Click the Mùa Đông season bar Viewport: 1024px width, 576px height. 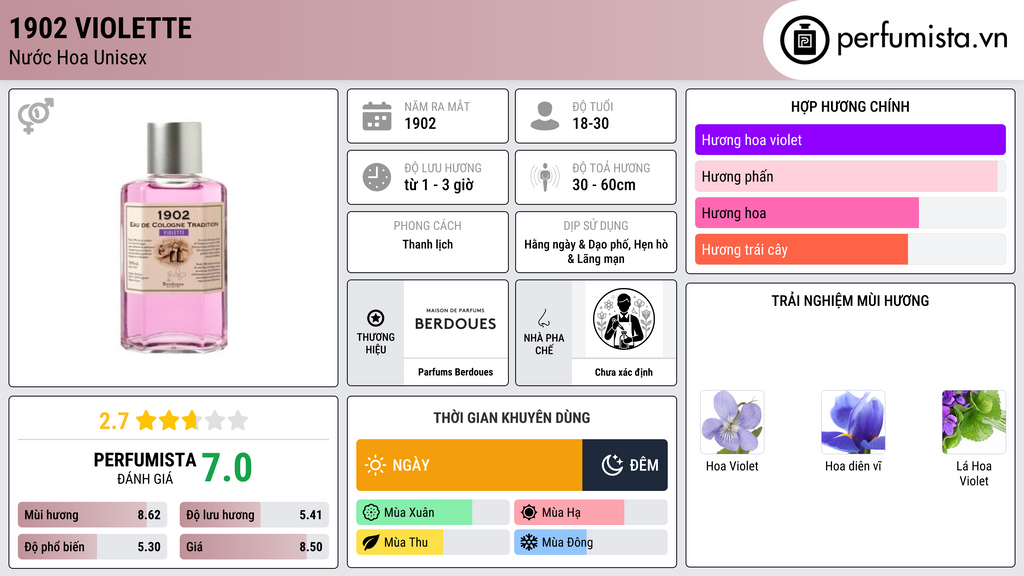pyautogui.click(x=591, y=543)
